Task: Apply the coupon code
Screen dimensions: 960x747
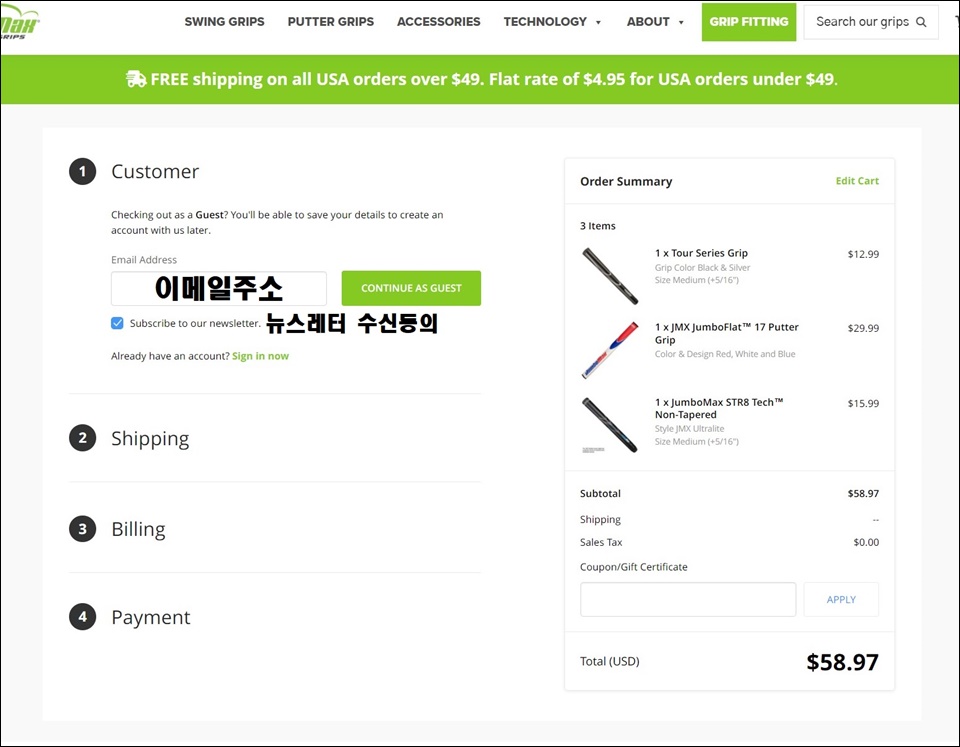Action: 841,599
